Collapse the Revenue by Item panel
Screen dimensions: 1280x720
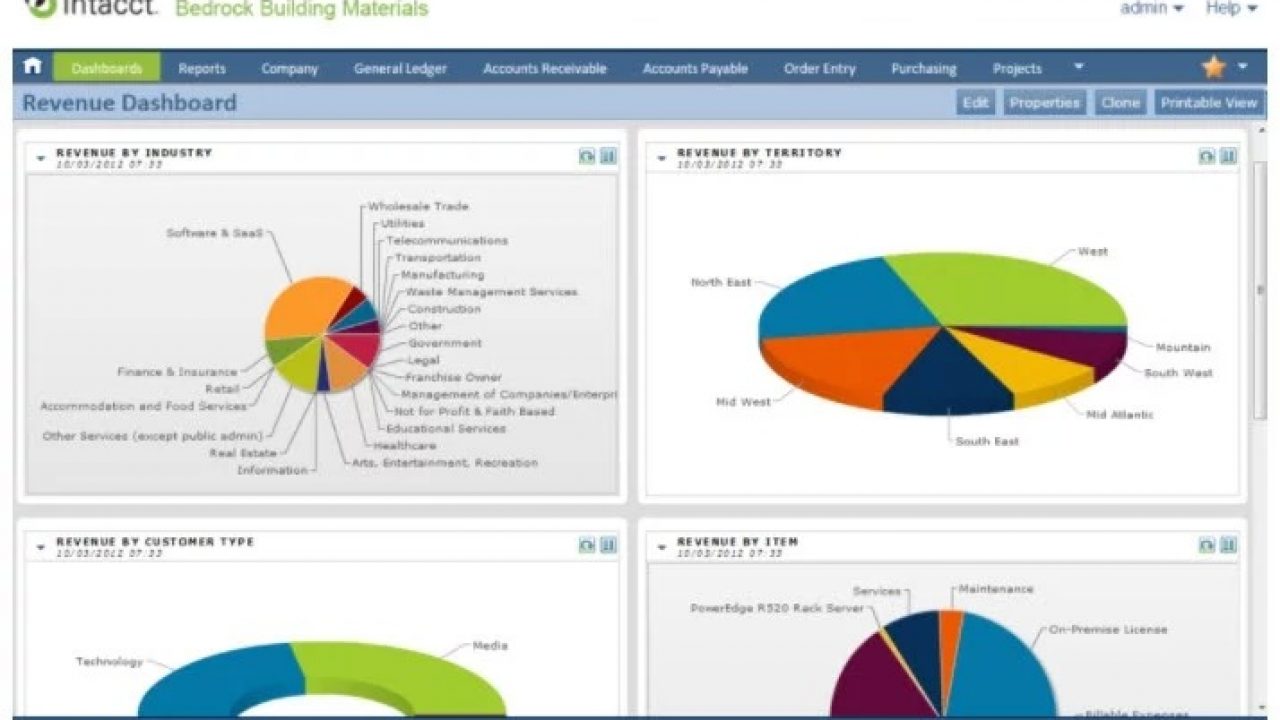coord(661,547)
